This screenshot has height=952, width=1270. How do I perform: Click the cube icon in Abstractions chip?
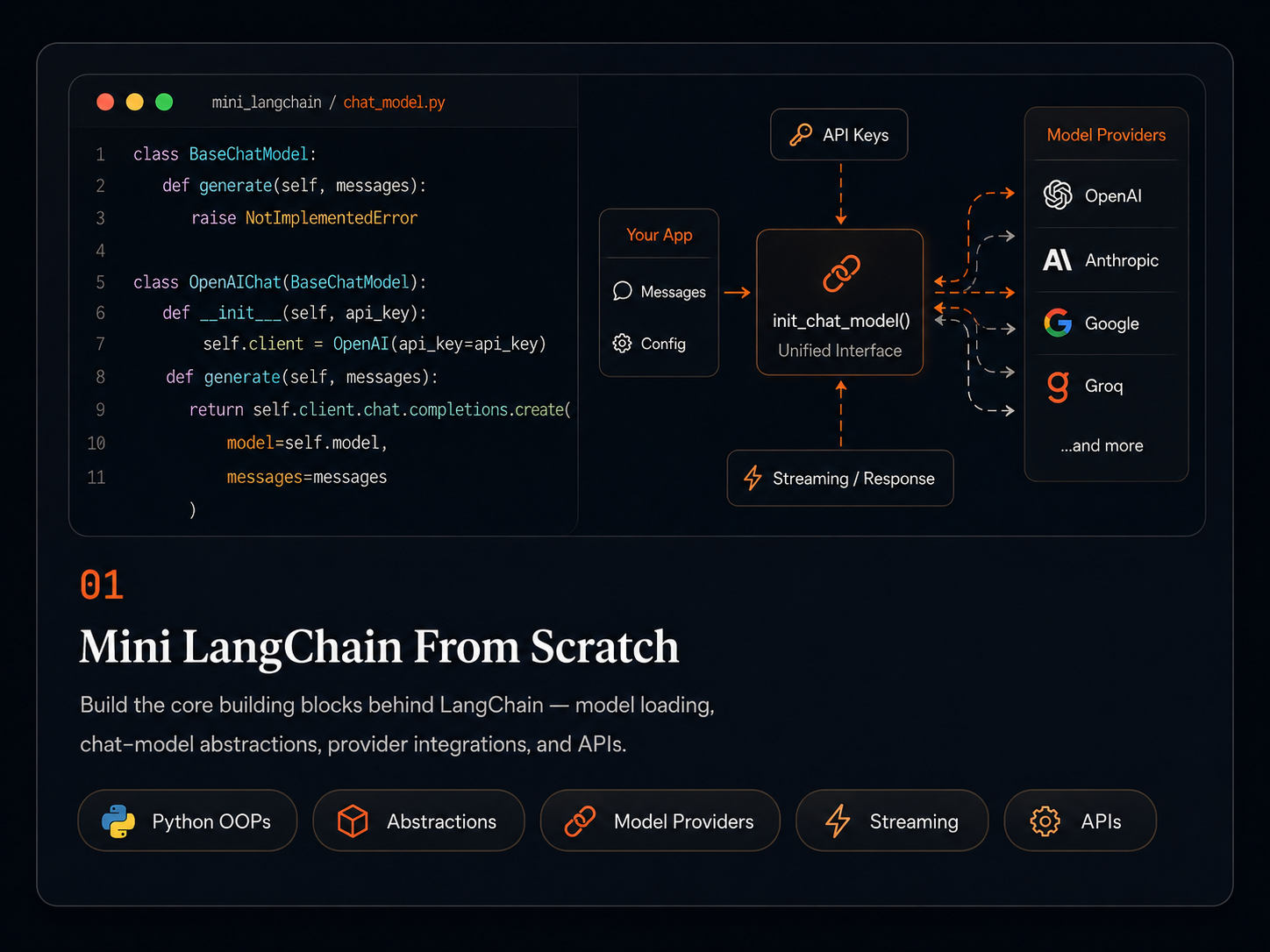(x=353, y=821)
